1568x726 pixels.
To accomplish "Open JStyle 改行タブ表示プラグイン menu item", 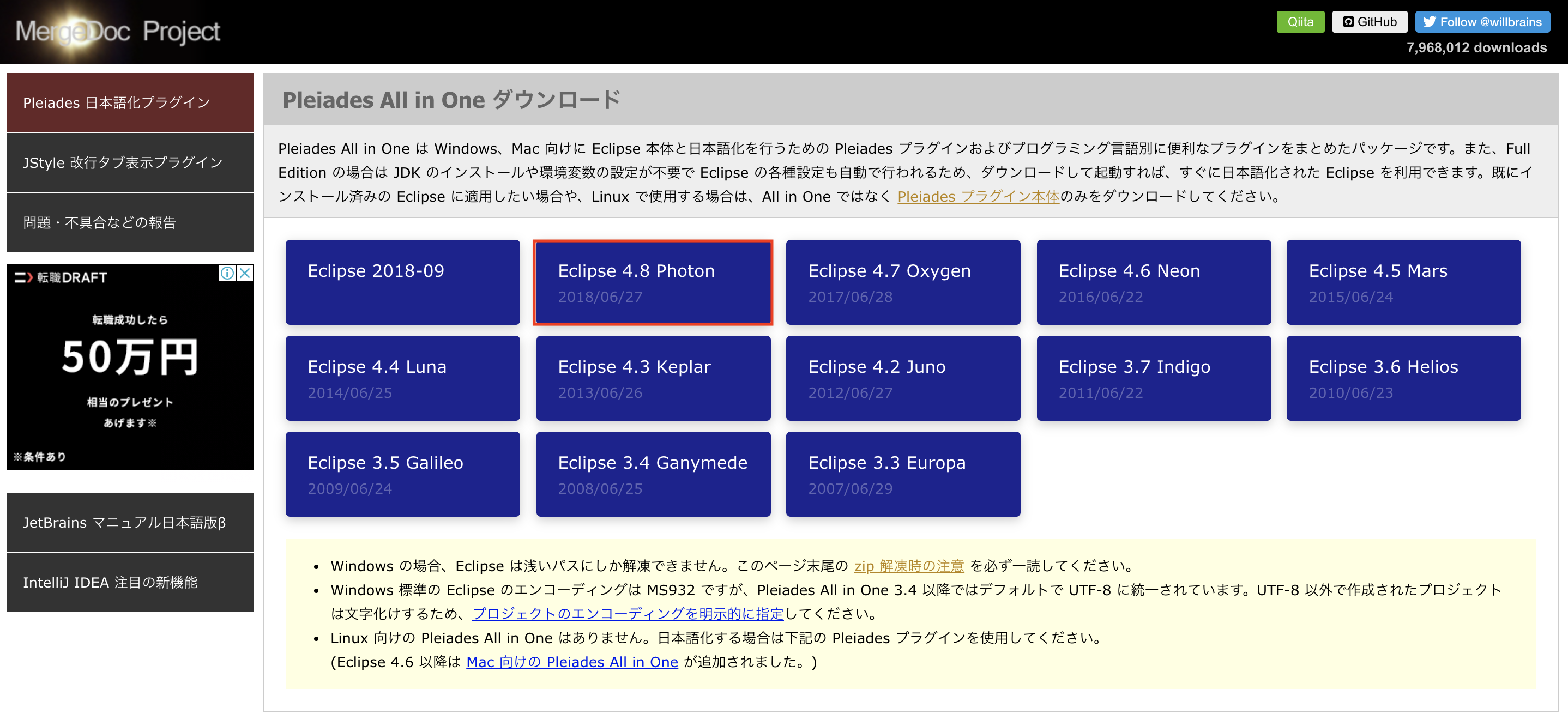I will pyautogui.click(x=130, y=162).
